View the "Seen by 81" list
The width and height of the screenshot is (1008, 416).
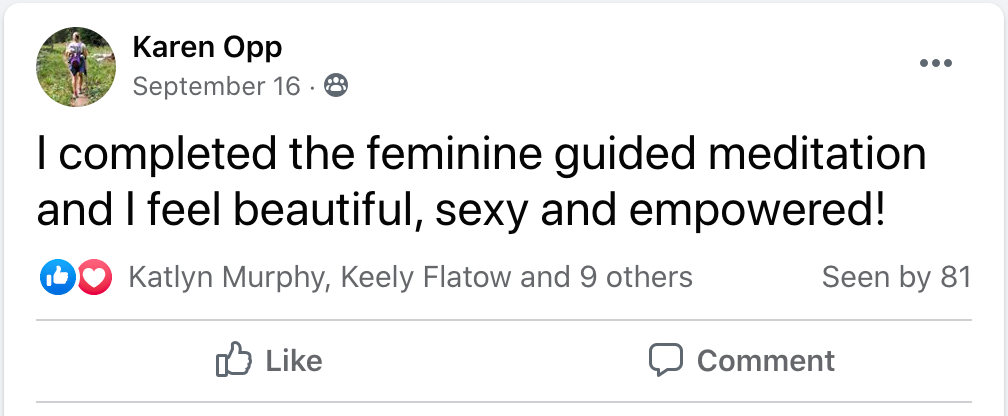(896, 277)
